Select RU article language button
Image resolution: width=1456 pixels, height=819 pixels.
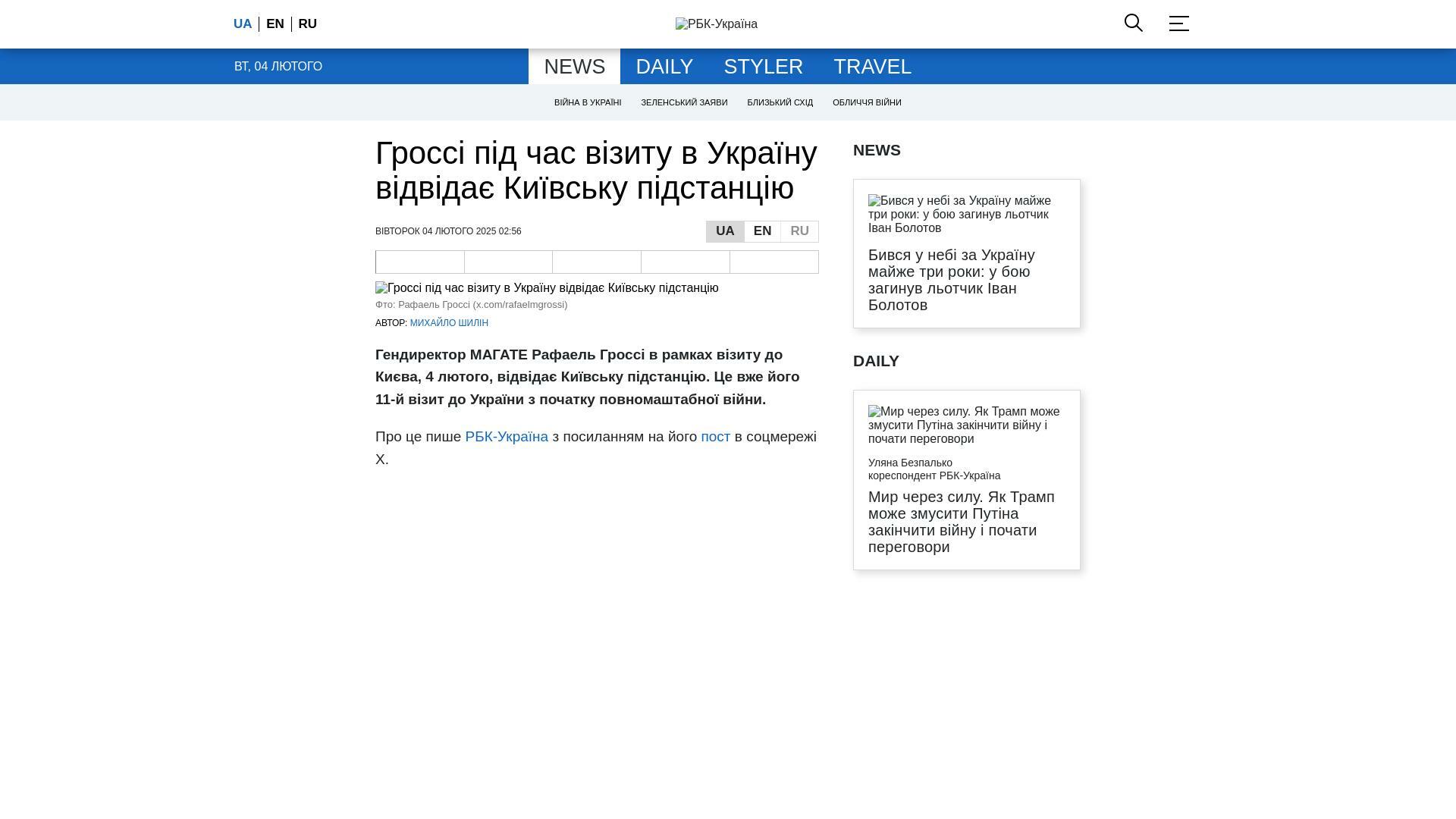pos(799,231)
